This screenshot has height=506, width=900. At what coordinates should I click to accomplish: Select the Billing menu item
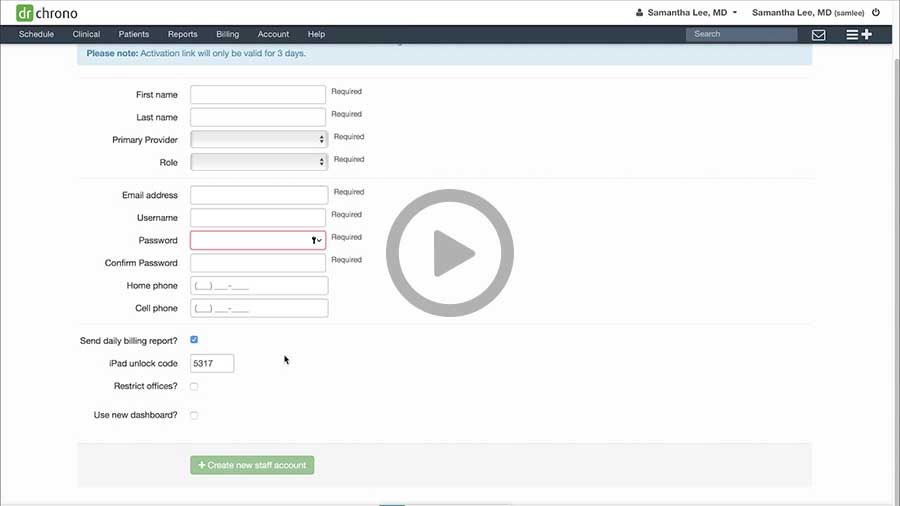click(227, 35)
